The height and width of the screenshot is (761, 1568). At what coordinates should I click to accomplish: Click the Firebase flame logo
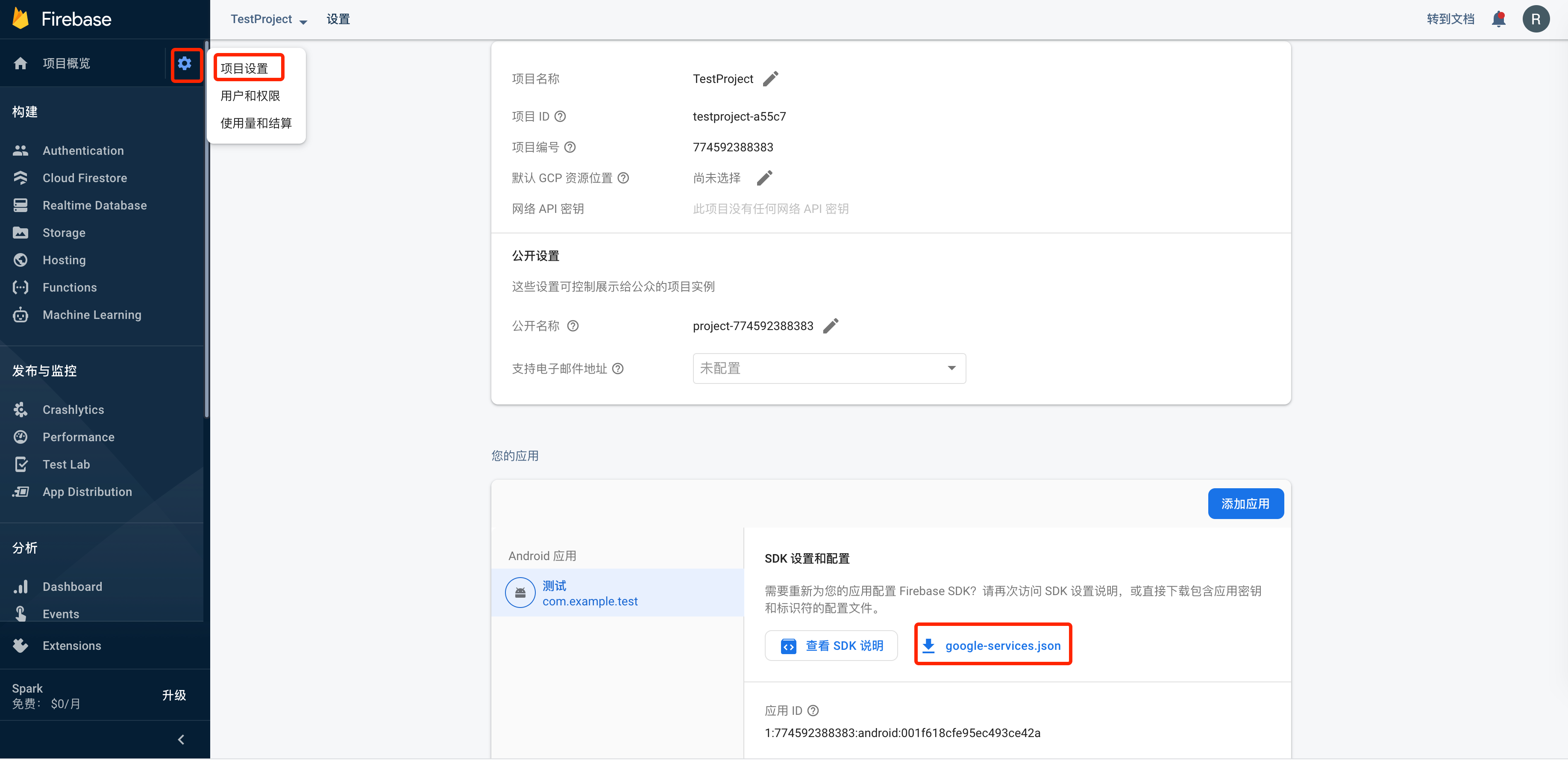click(x=21, y=19)
